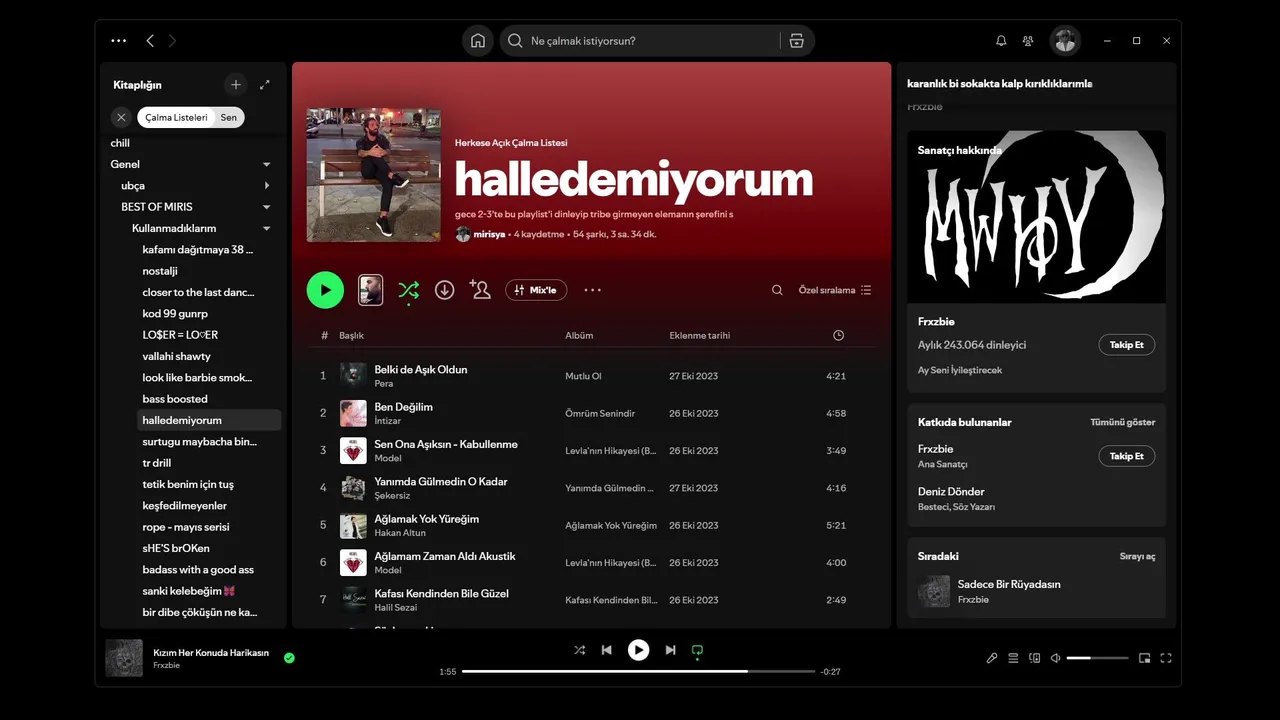
Task: Sort by the Eklenme tarihi column header
Action: 700,335
